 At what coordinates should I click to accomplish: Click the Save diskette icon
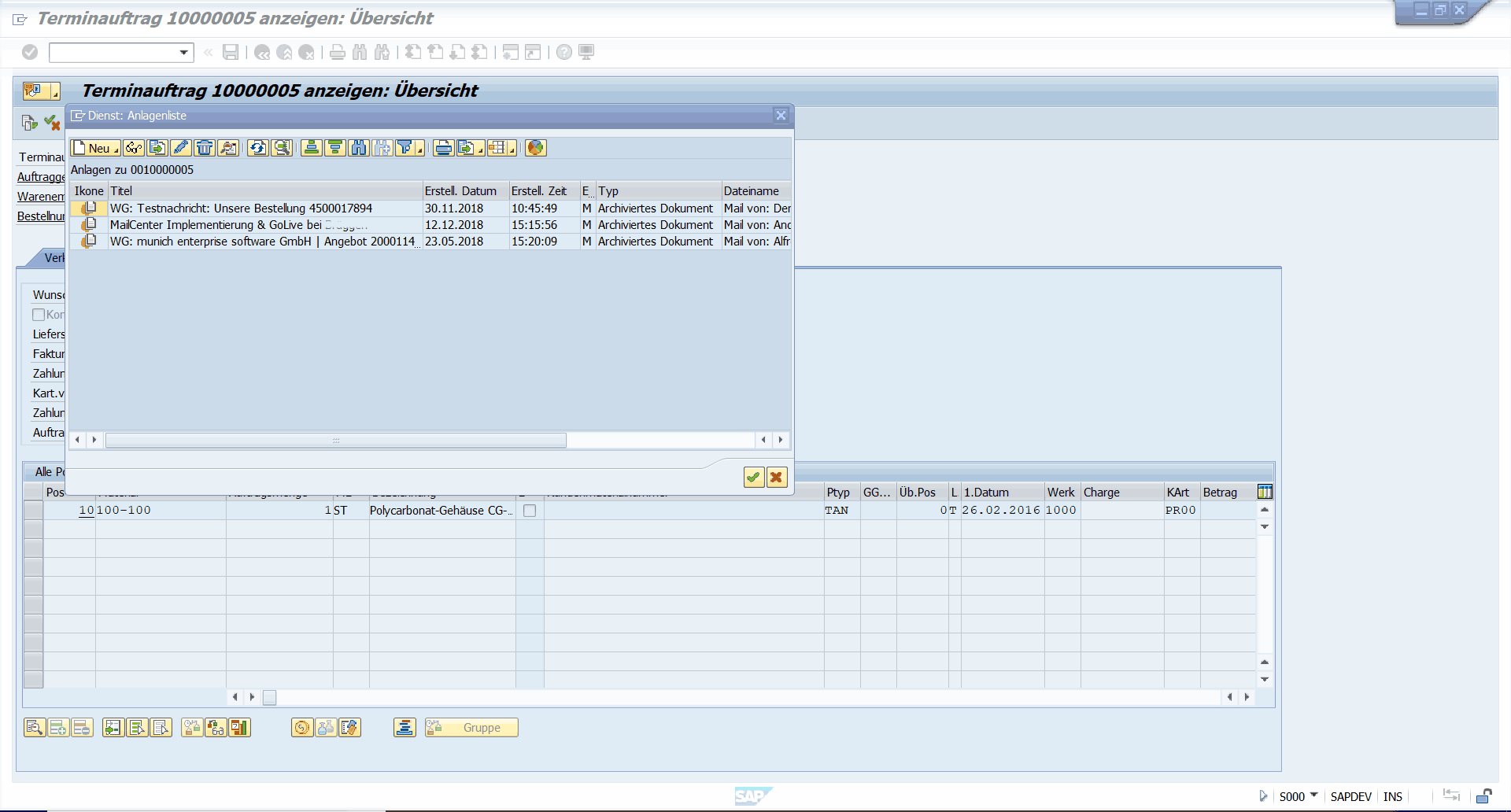click(231, 53)
